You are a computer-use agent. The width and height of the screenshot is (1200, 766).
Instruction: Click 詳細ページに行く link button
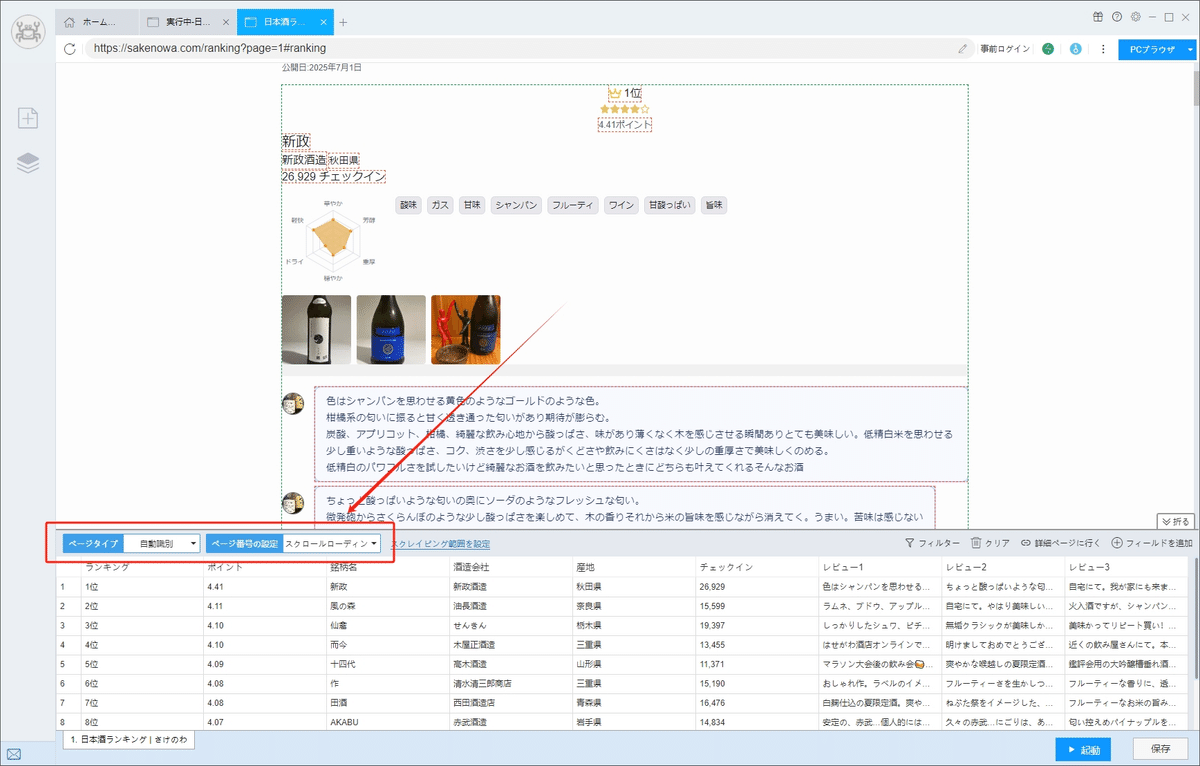point(1060,543)
